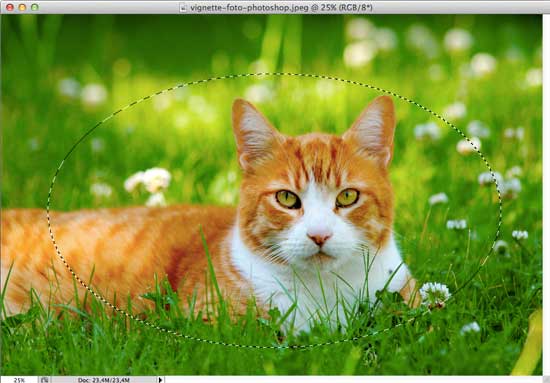Click the status bar icon beside zoom field
The height and width of the screenshot is (383, 550).
coord(45,380)
